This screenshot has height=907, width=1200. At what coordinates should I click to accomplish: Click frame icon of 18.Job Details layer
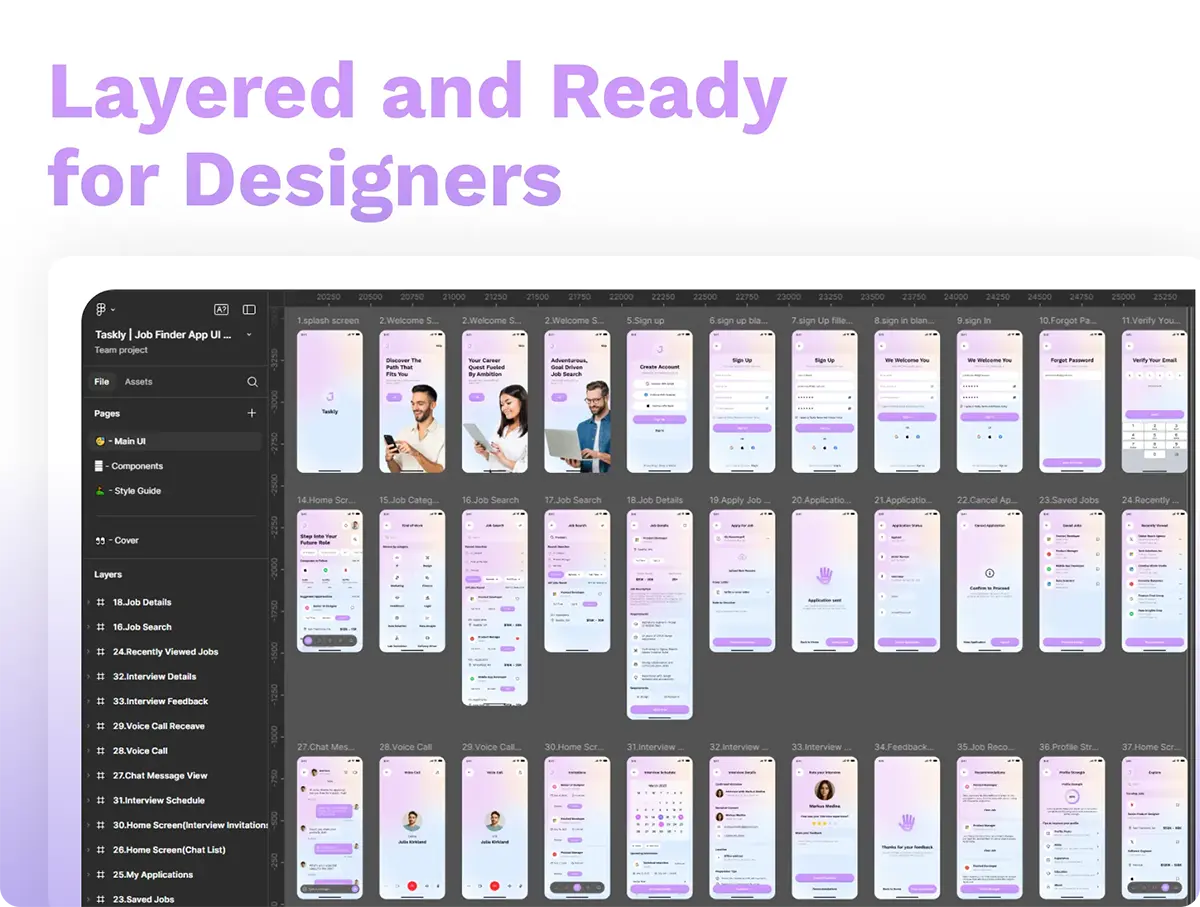(x=100, y=602)
